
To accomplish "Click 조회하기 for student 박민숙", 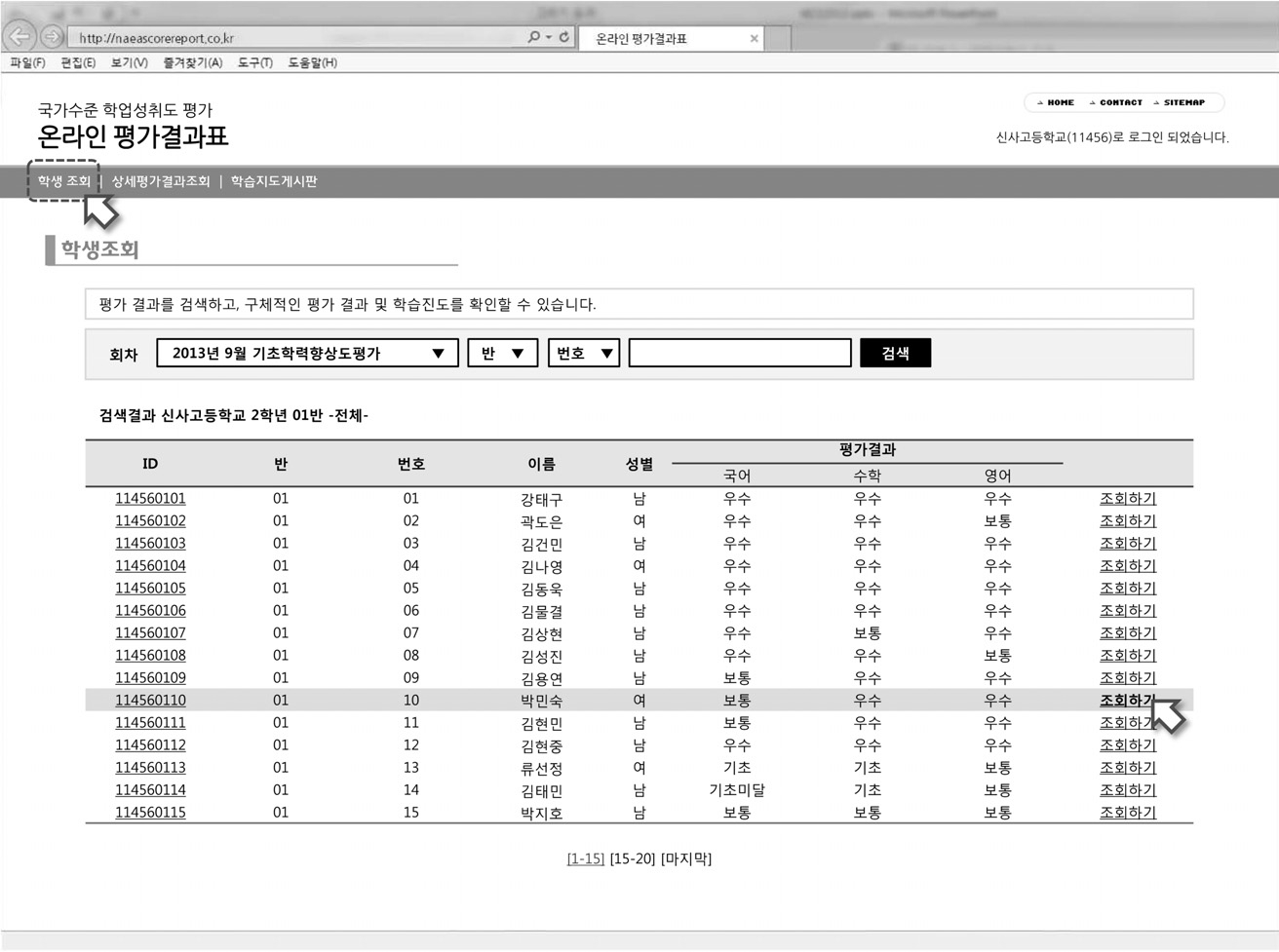I will click(1128, 701).
